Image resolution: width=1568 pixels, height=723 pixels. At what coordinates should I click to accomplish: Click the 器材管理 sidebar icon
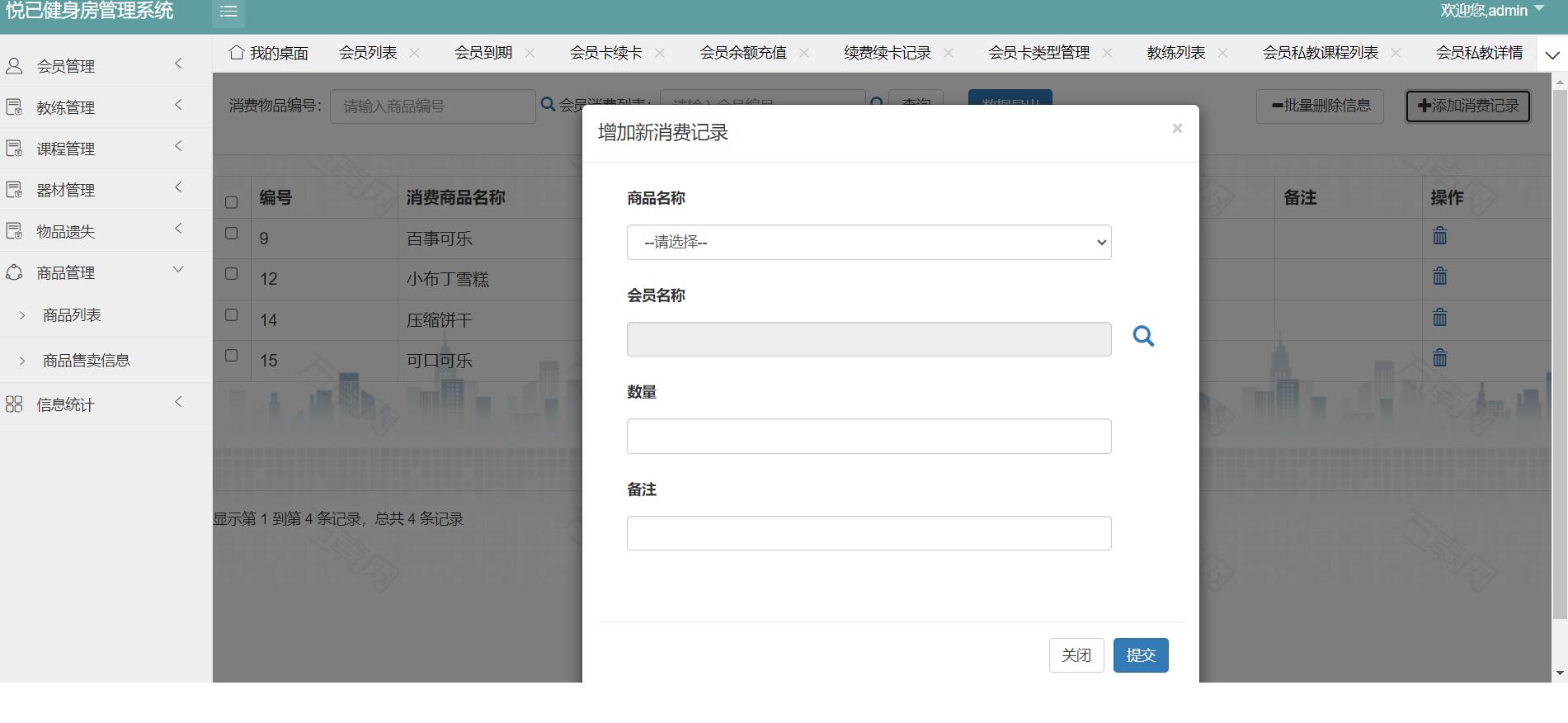[x=14, y=190]
